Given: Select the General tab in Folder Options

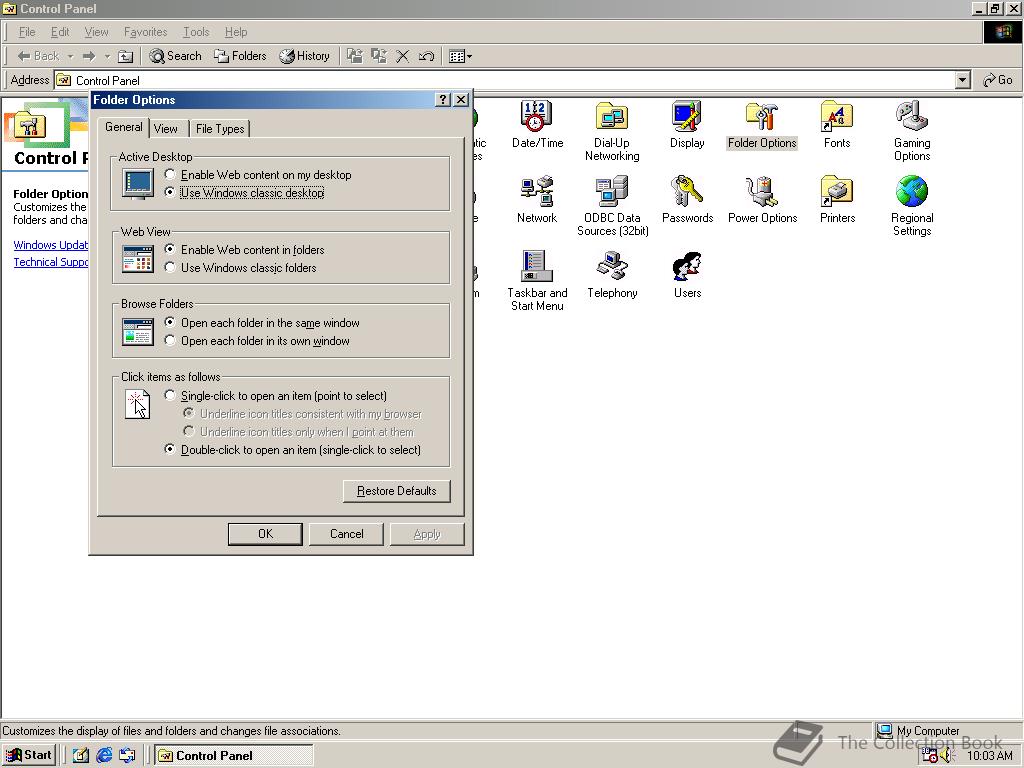Looking at the screenshot, I should point(123,127).
